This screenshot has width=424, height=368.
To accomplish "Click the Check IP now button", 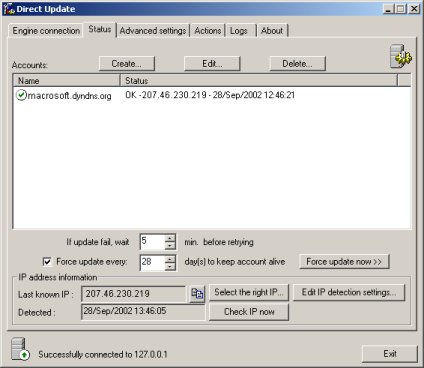I will 249,312.
